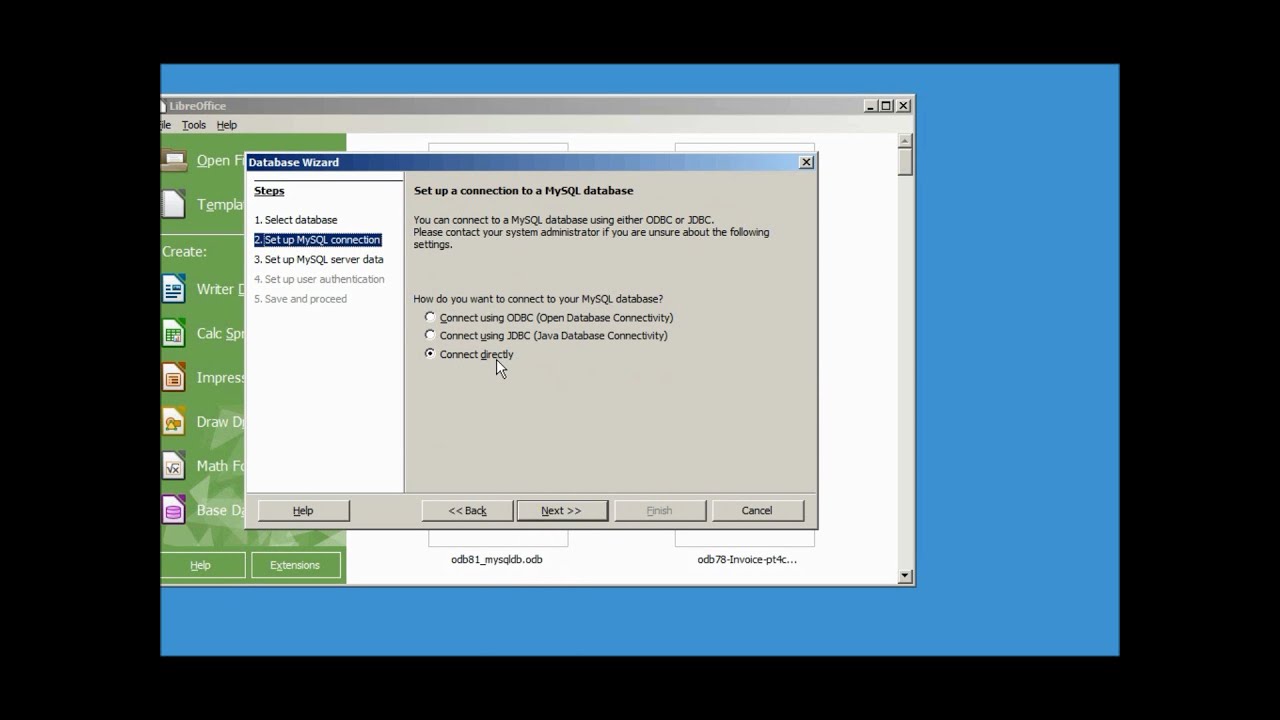This screenshot has width=1280, height=720.
Task: Click the Impress Presentation icon
Action: coord(174,377)
